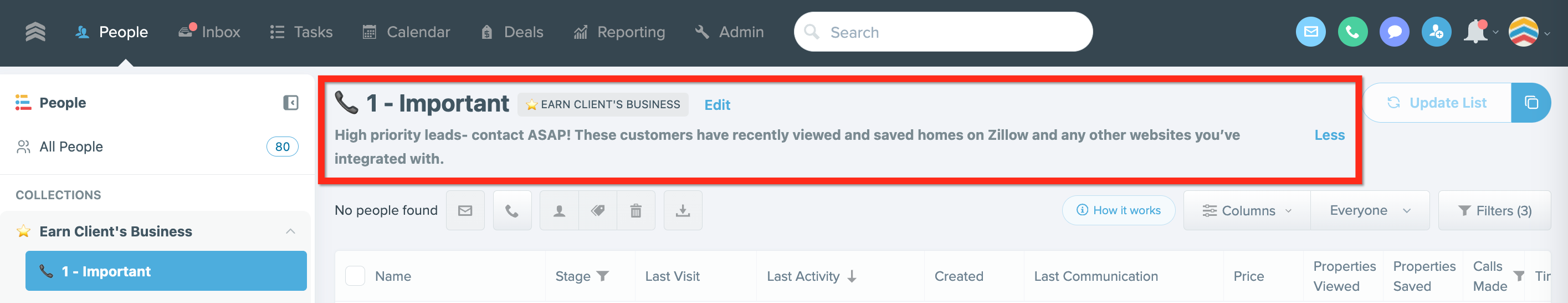Image resolution: width=1568 pixels, height=303 pixels.
Task: Click the tag icon in toolbar
Action: (598, 210)
